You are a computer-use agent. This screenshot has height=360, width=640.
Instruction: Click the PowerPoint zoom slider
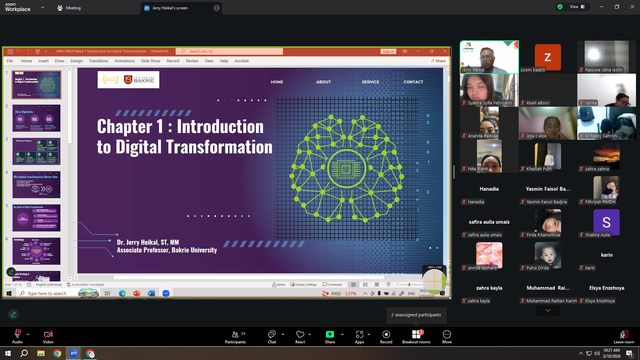pos(409,284)
